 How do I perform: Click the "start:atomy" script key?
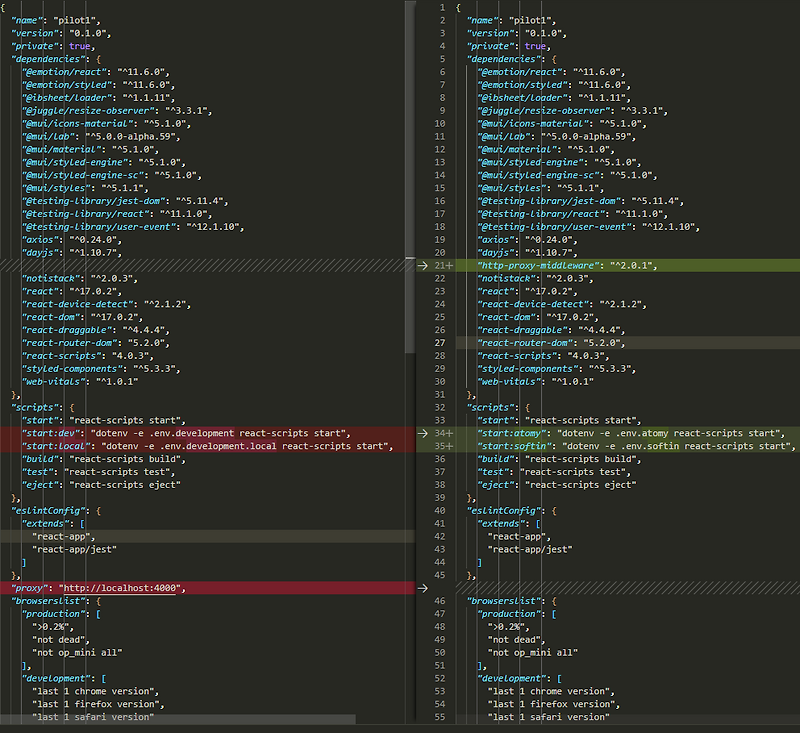click(x=512, y=433)
